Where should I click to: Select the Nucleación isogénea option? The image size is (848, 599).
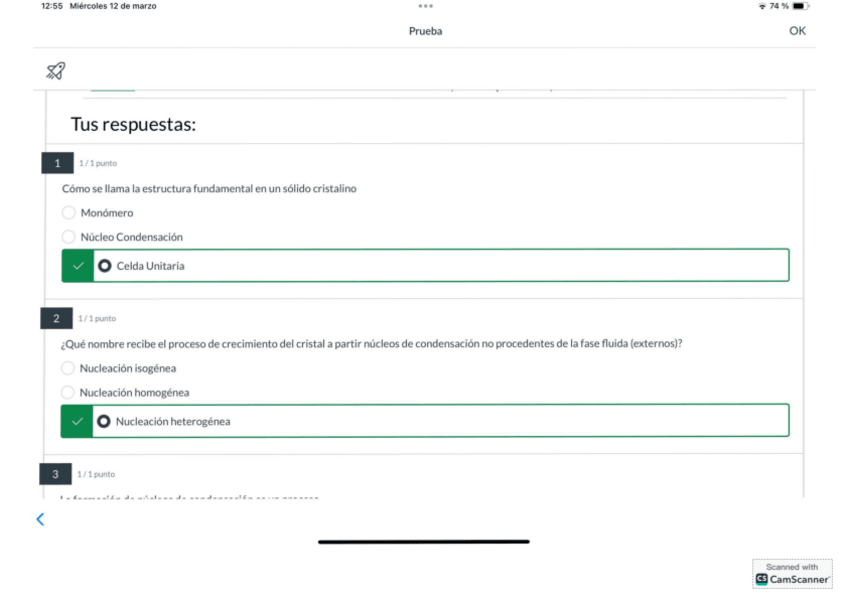pyautogui.click(x=68, y=368)
